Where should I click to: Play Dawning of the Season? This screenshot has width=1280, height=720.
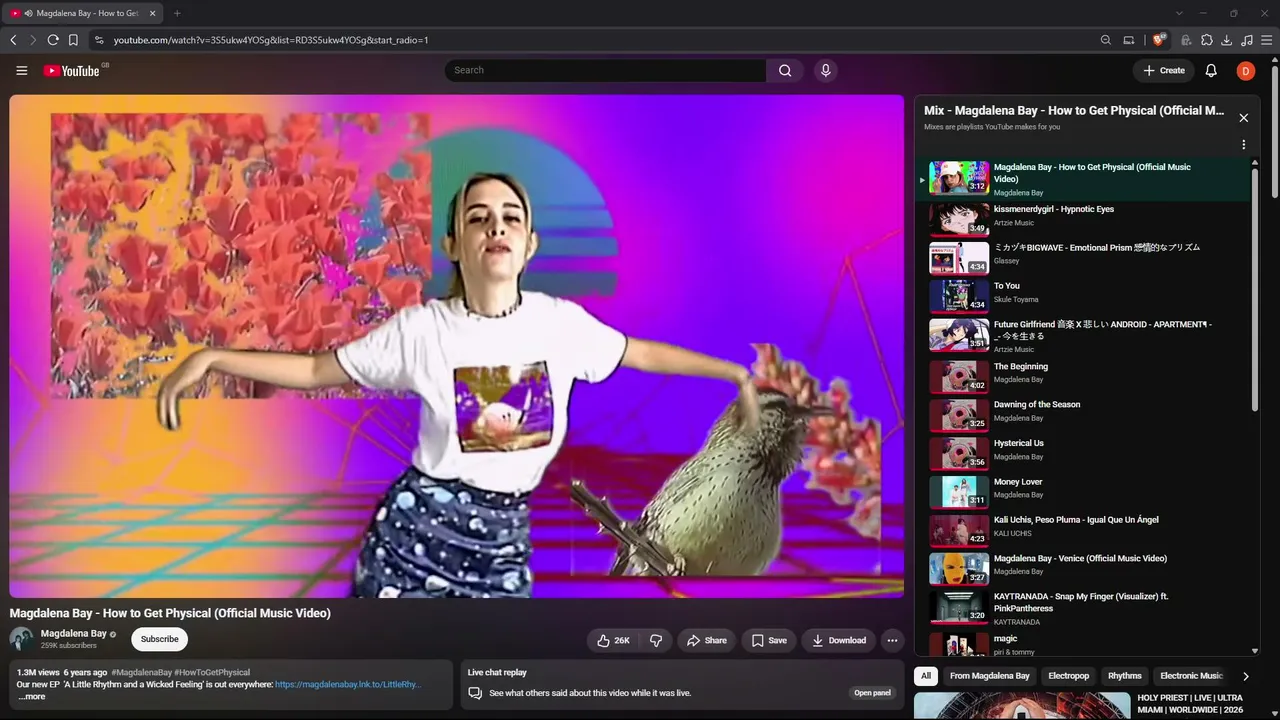(1084, 415)
